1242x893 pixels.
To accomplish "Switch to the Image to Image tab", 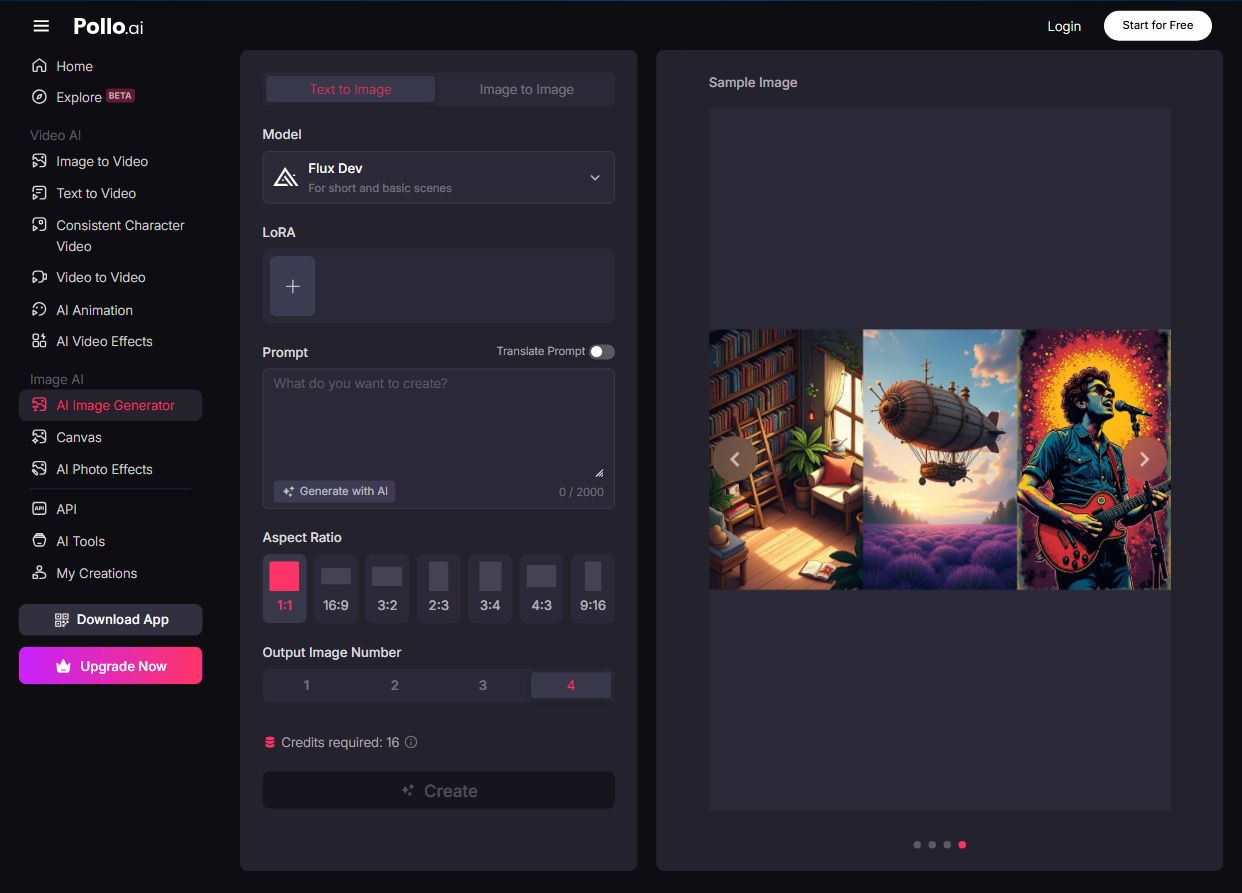I will 526,89.
